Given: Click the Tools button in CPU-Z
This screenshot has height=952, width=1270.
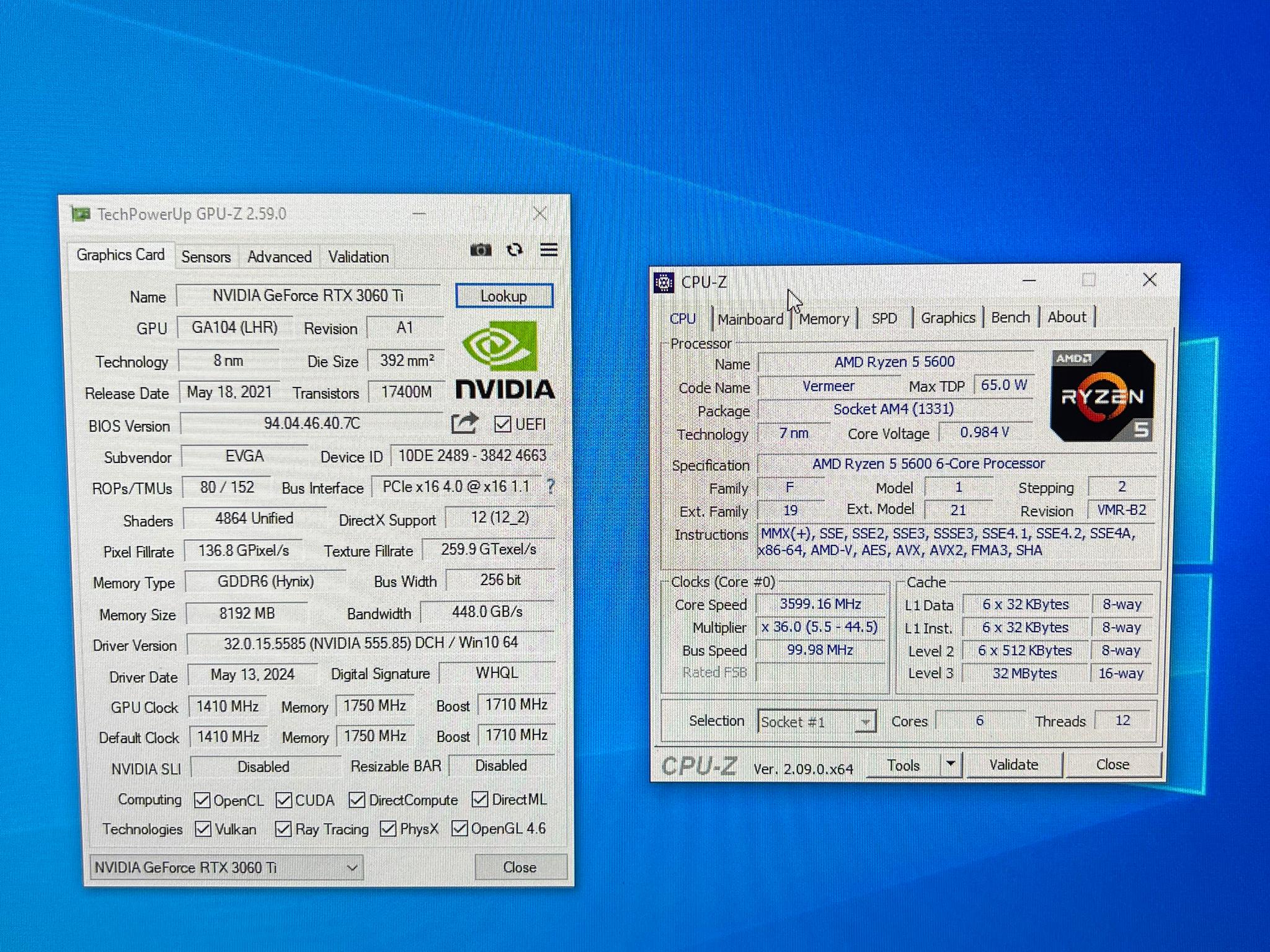Looking at the screenshot, I should (x=904, y=765).
